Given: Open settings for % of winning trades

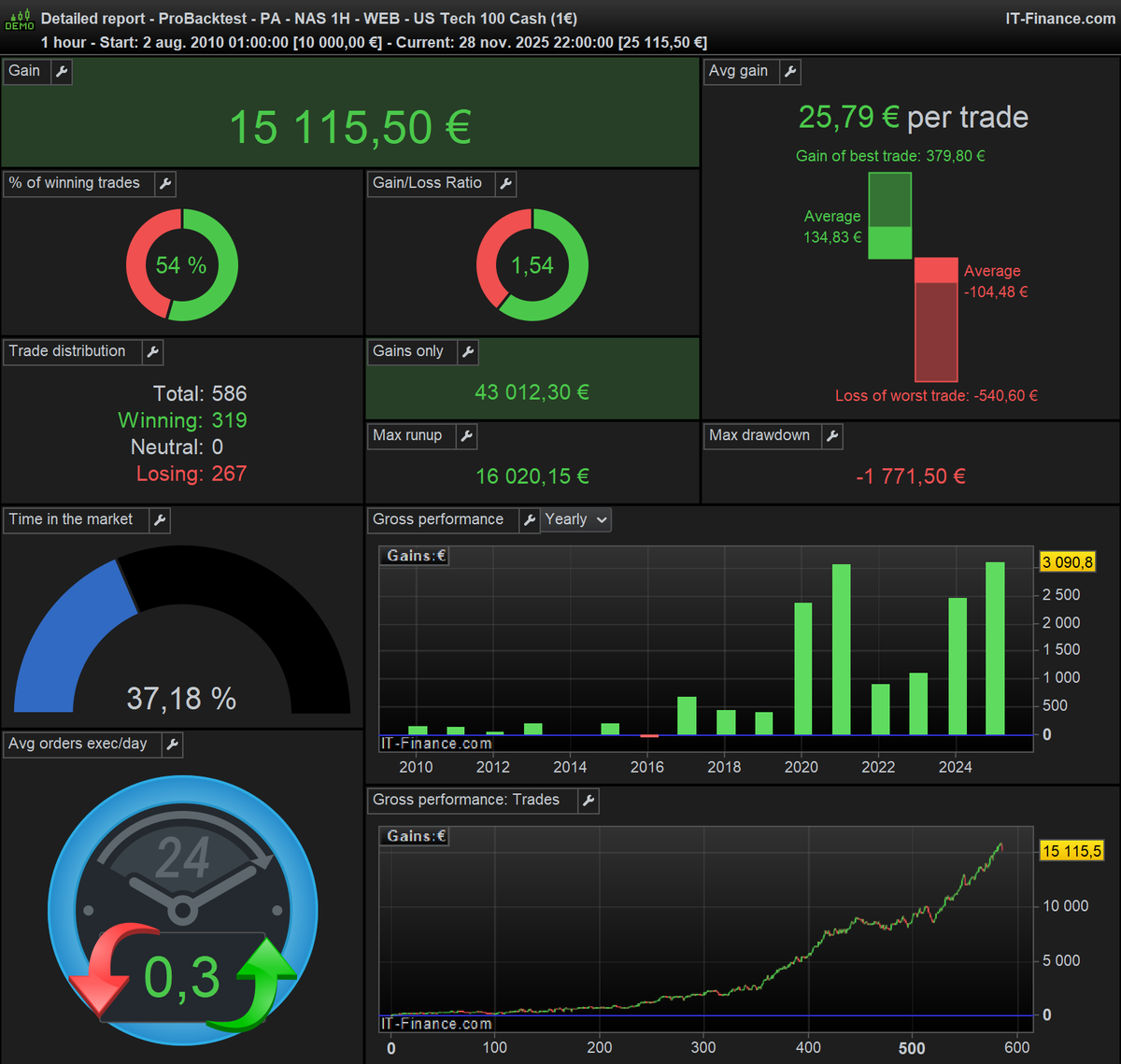Looking at the screenshot, I should [164, 184].
